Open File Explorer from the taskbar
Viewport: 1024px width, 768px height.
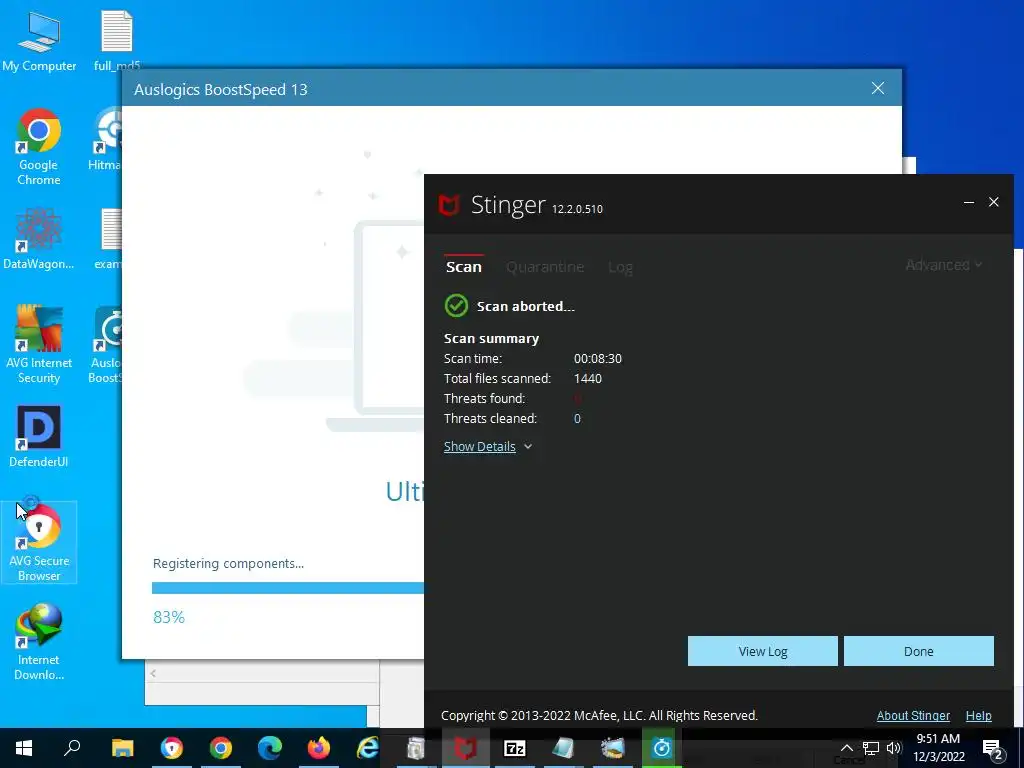point(122,748)
